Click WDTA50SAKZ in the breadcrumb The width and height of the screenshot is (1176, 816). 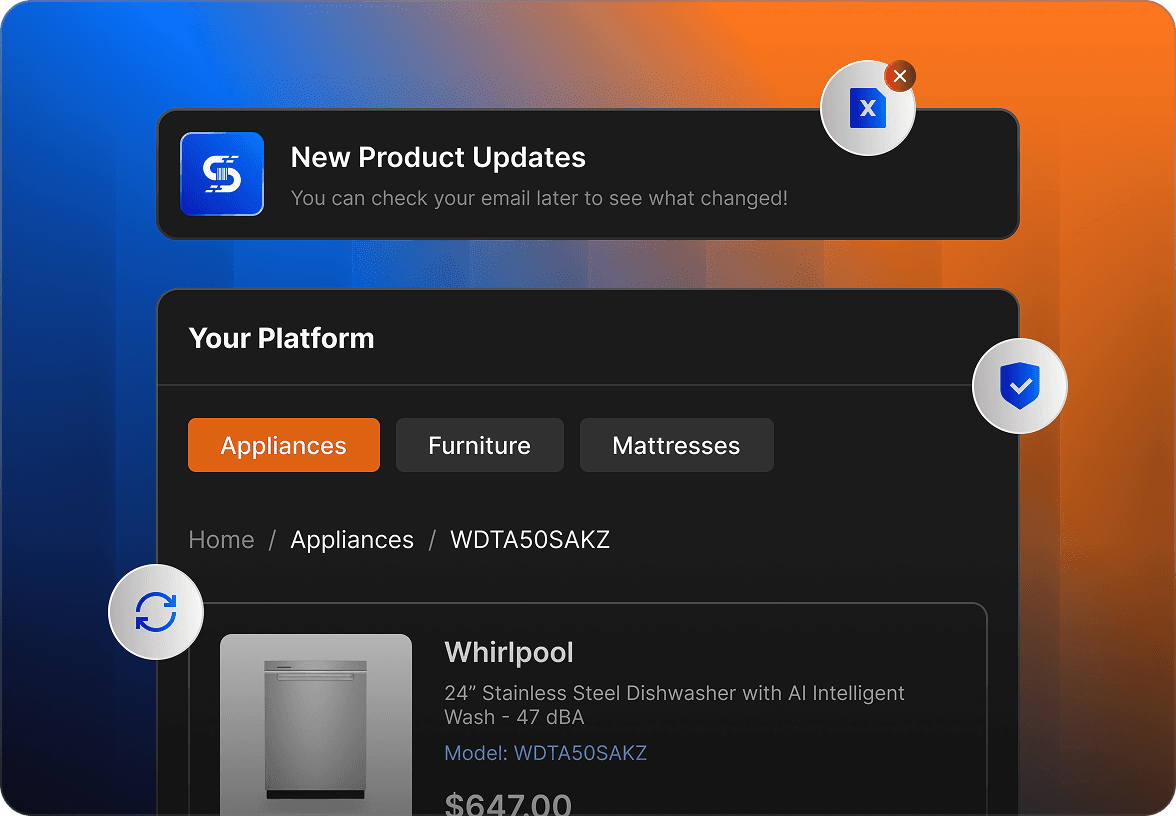(530, 539)
